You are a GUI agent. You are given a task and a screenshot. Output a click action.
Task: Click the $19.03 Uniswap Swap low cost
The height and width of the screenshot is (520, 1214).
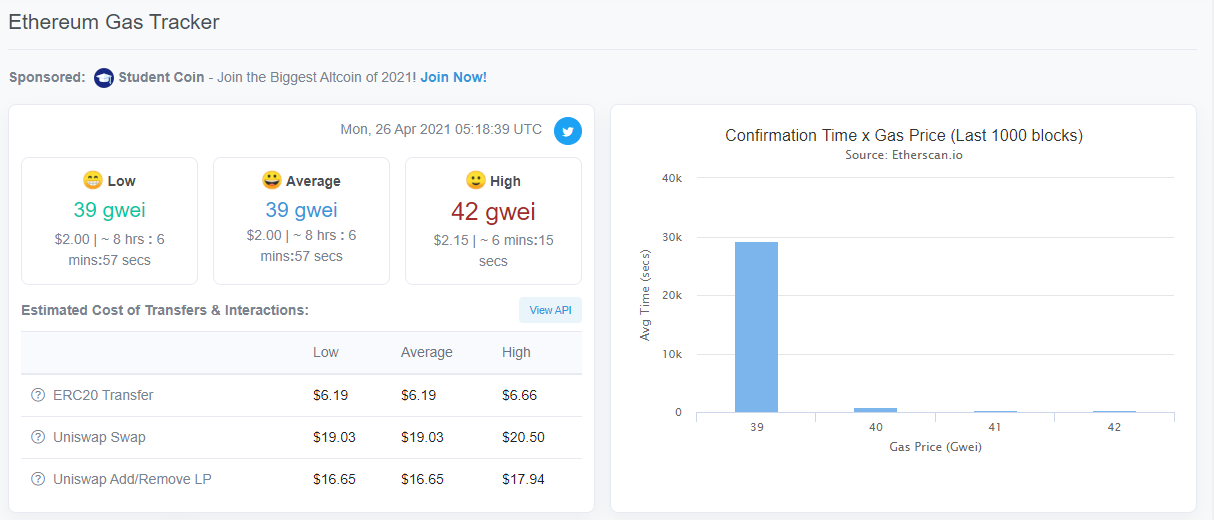point(334,437)
